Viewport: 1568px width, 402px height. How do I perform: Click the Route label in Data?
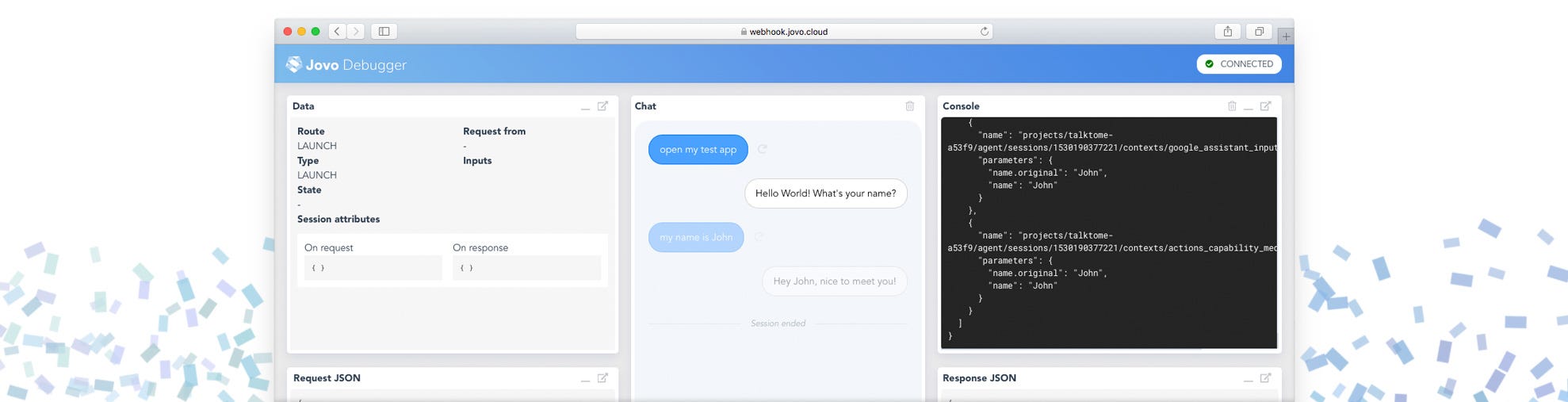click(x=311, y=132)
